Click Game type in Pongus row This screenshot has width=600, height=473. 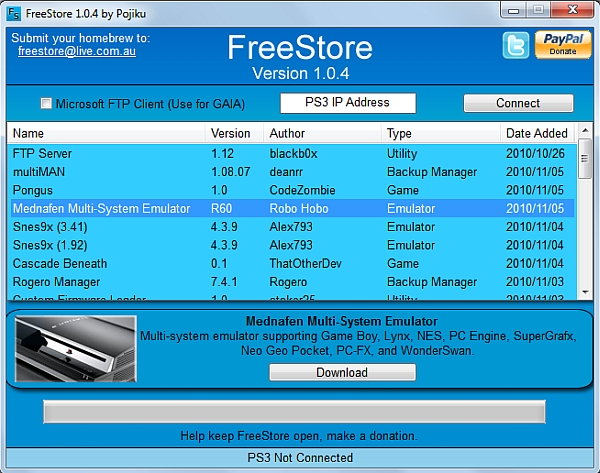tap(403, 190)
